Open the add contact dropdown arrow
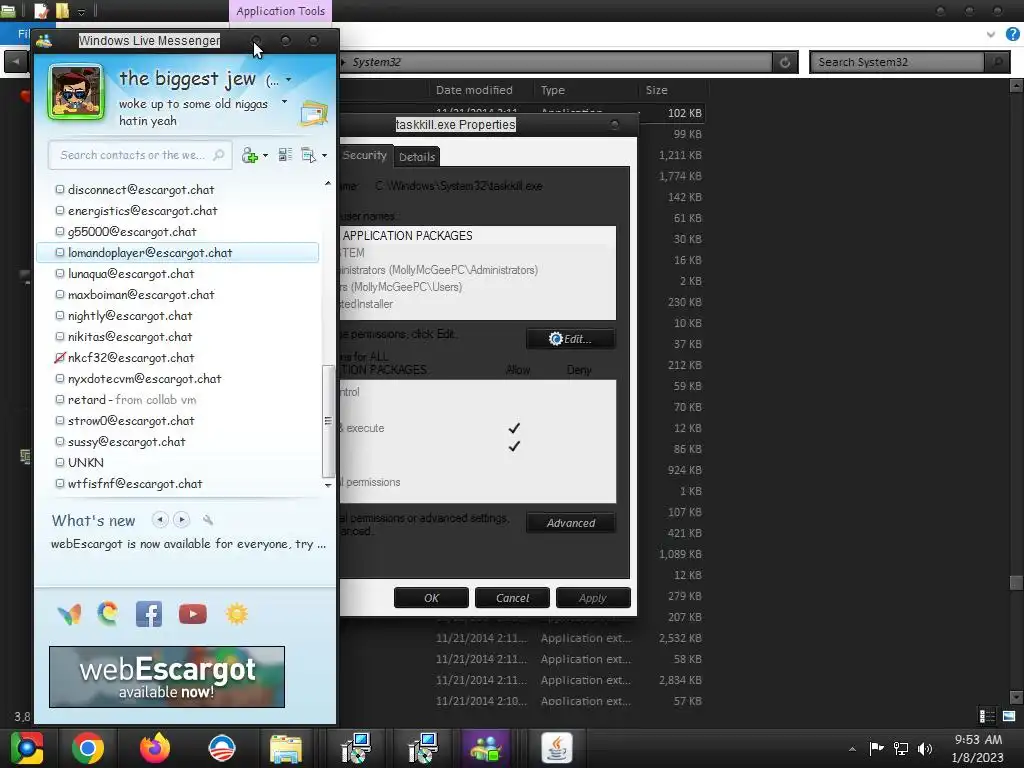This screenshot has width=1024, height=768. pos(265,155)
